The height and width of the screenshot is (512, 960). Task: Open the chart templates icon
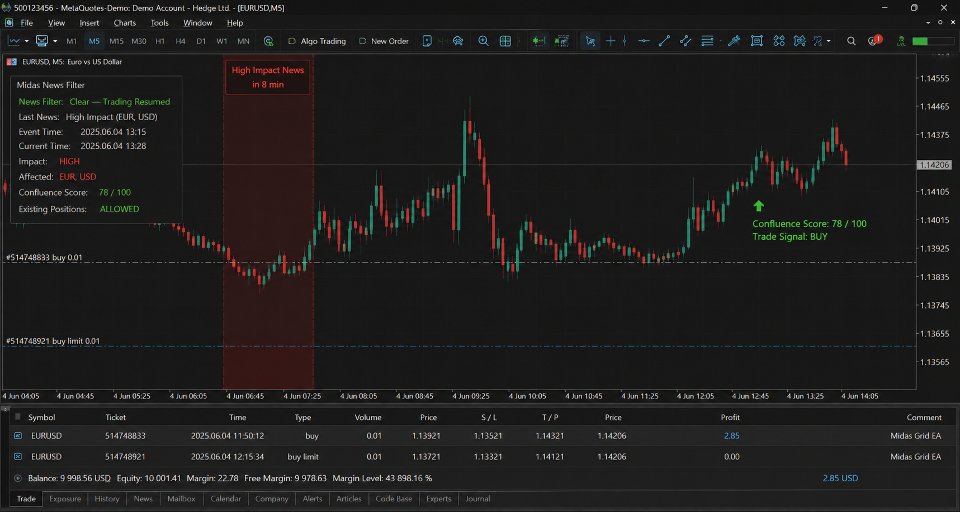click(42, 41)
